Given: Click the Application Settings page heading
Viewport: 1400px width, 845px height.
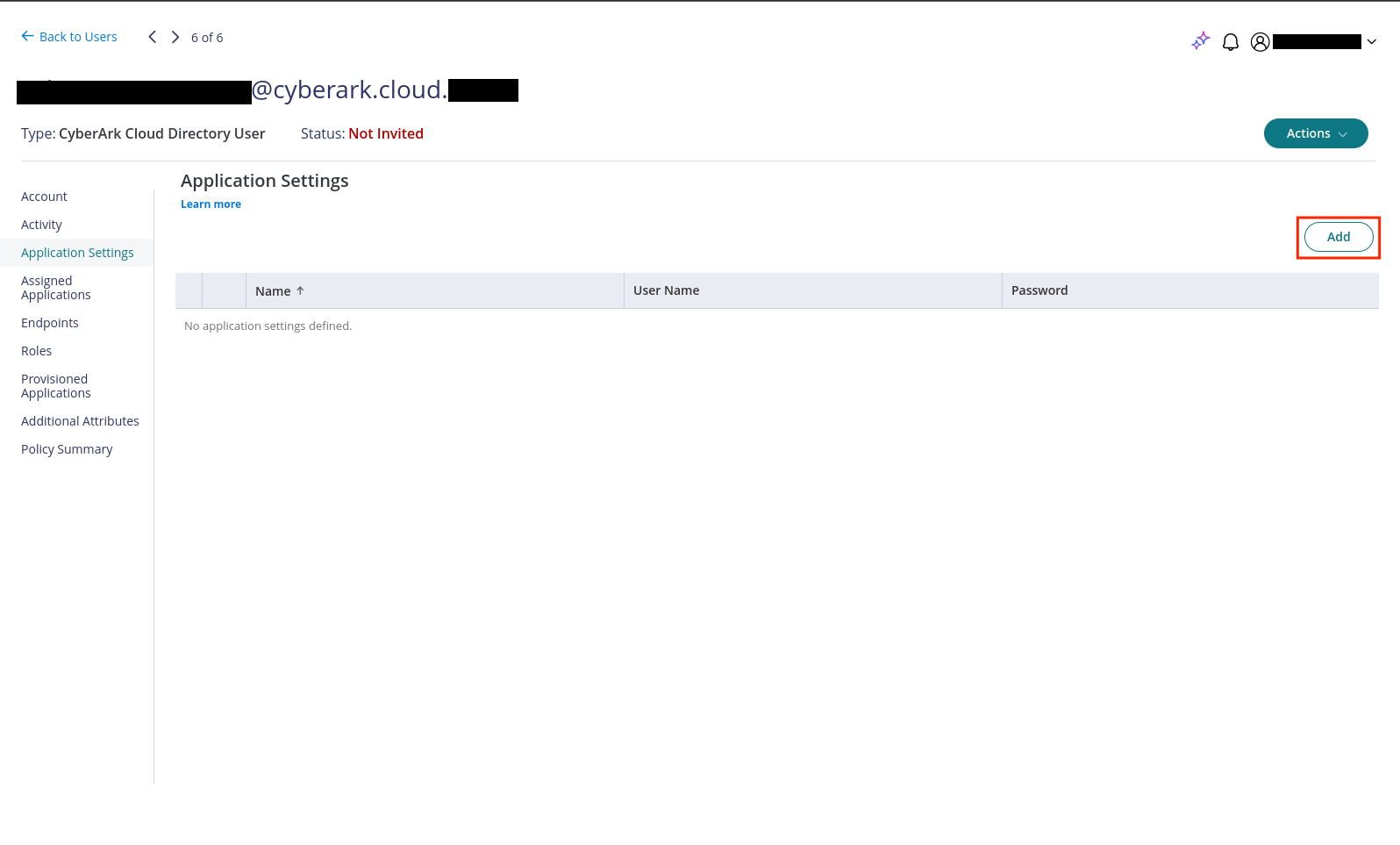Looking at the screenshot, I should point(265,181).
